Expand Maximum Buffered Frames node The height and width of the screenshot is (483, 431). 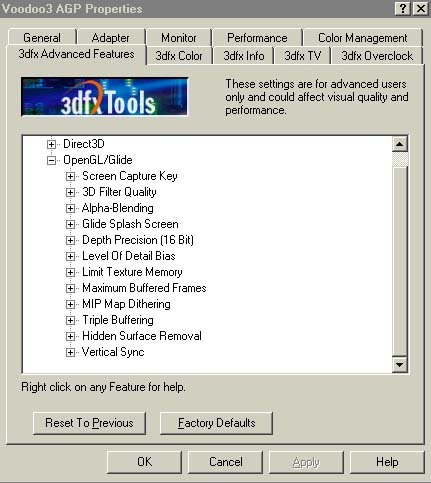pos(70,288)
